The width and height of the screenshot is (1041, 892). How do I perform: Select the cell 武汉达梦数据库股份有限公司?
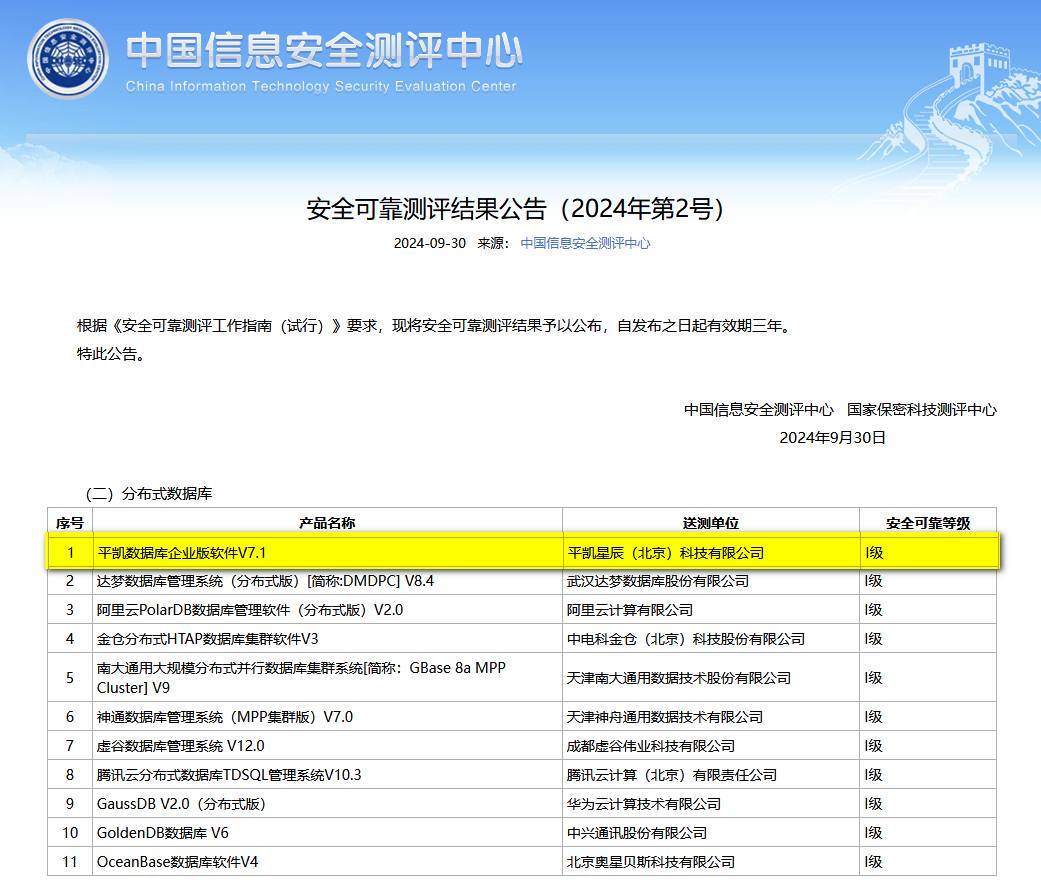pyautogui.click(x=710, y=581)
